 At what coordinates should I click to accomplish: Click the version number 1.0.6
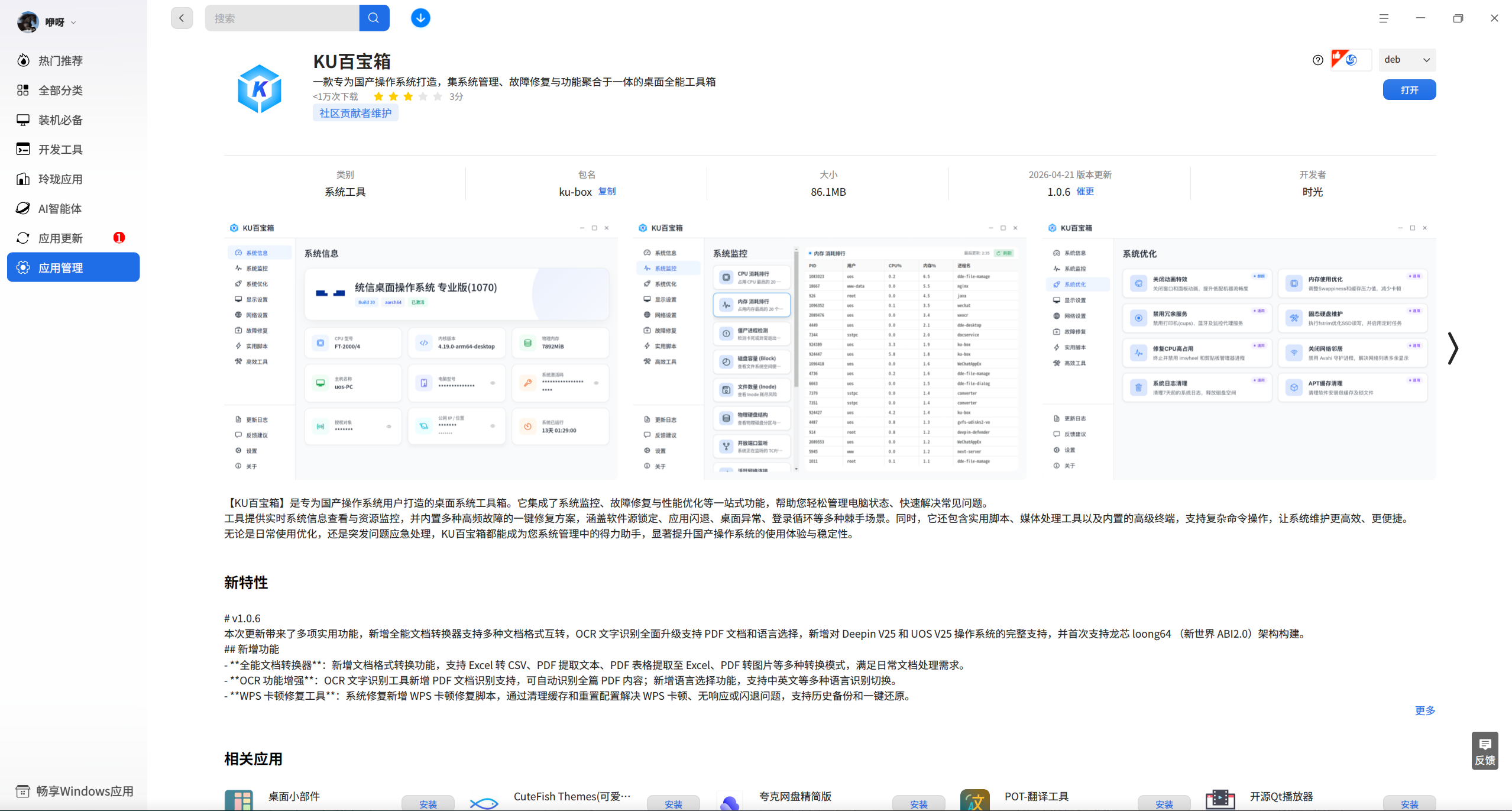(1058, 192)
